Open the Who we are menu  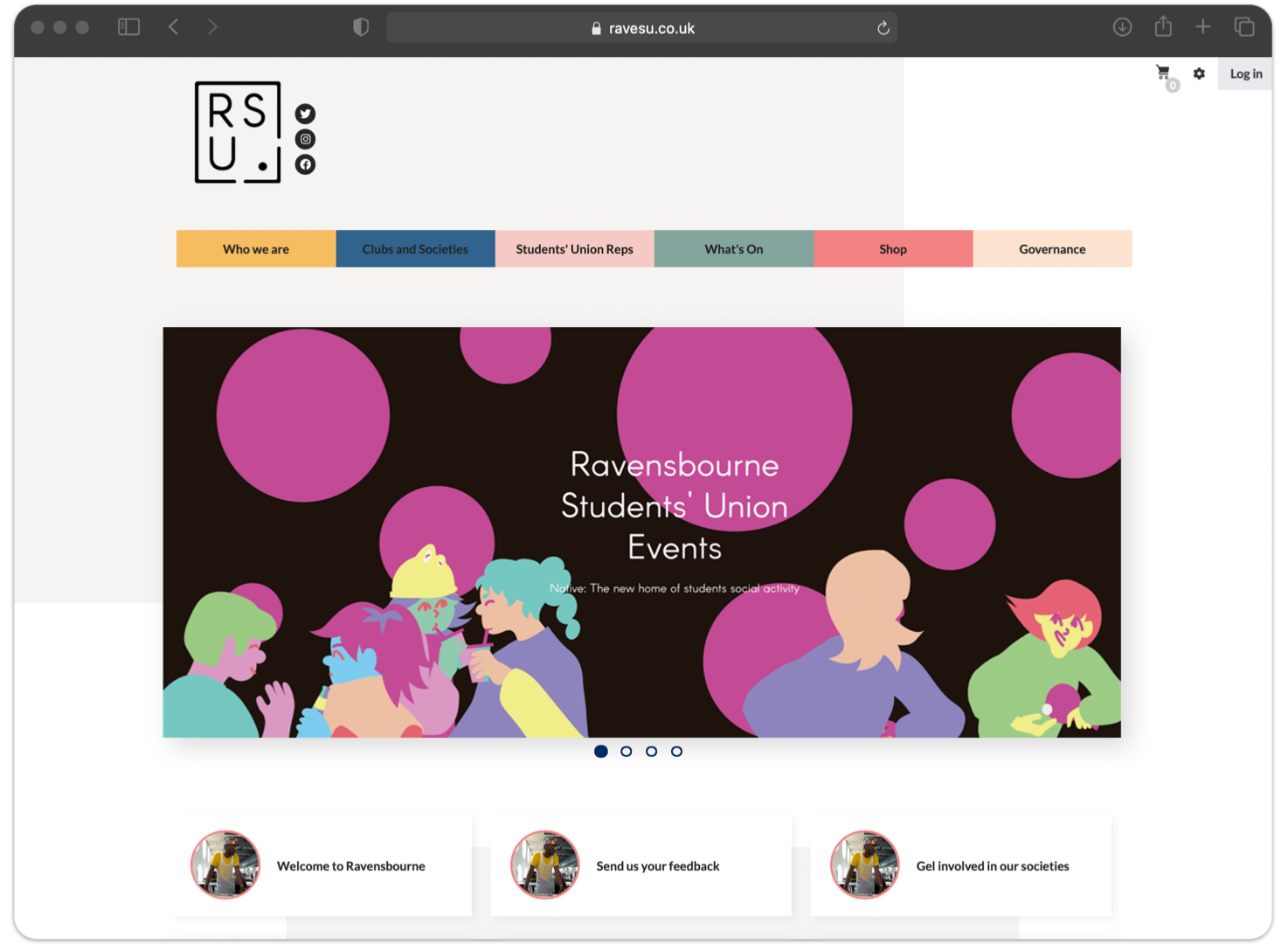256,249
